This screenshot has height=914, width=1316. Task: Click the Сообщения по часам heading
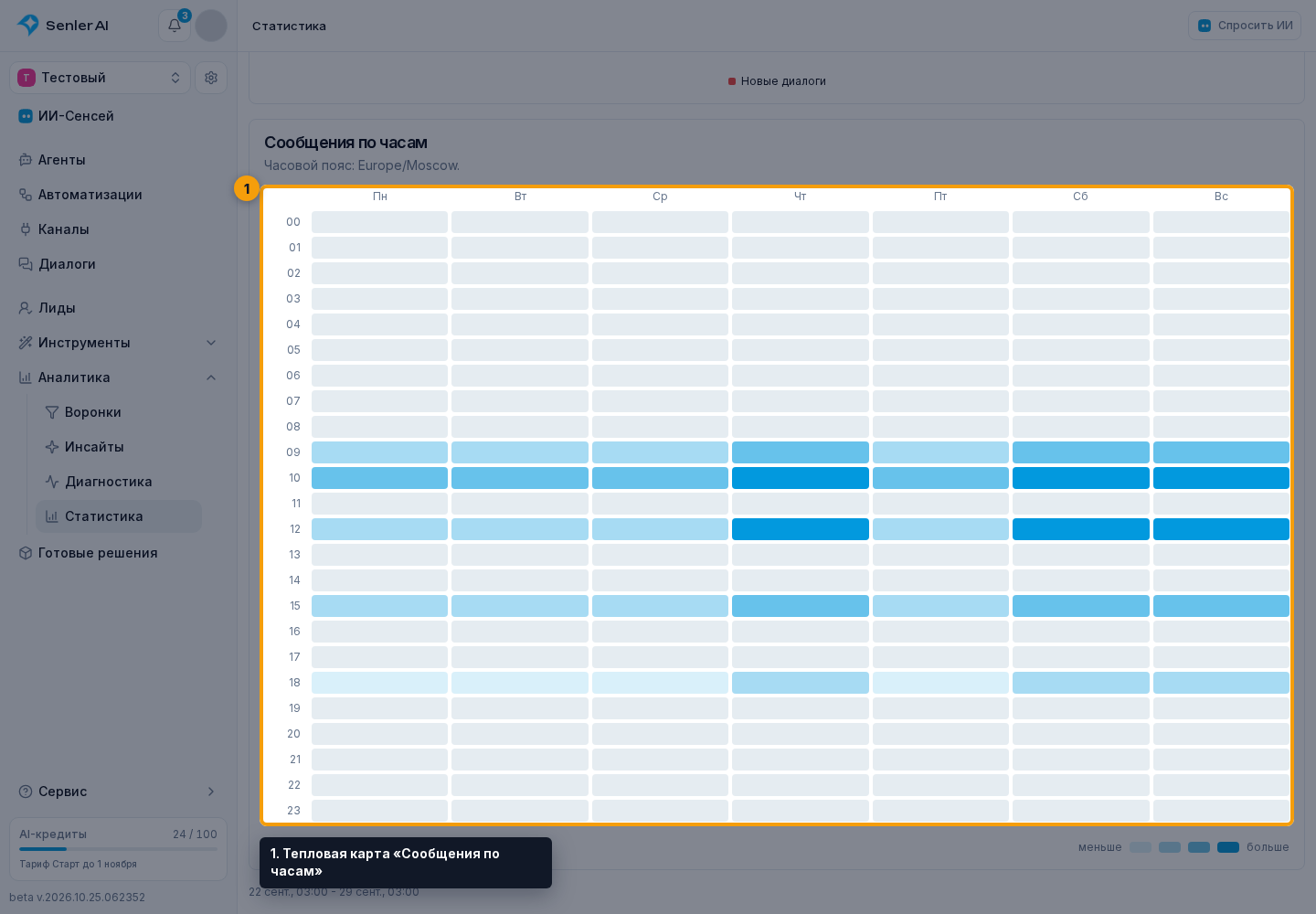click(345, 143)
